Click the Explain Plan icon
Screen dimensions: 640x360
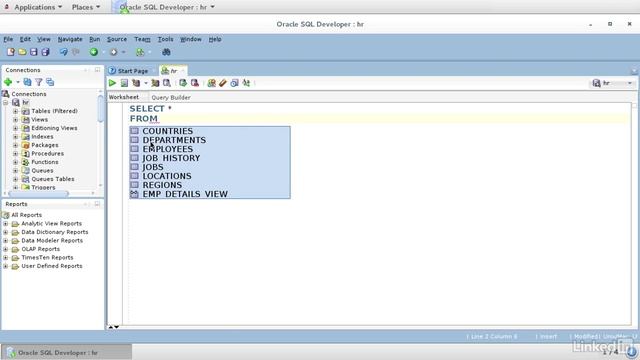point(136,83)
